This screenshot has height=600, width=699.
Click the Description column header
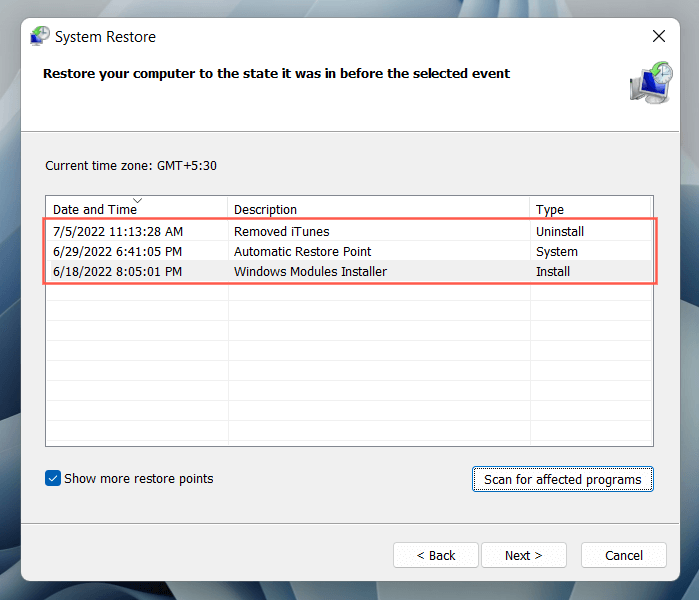pos(265,209)
